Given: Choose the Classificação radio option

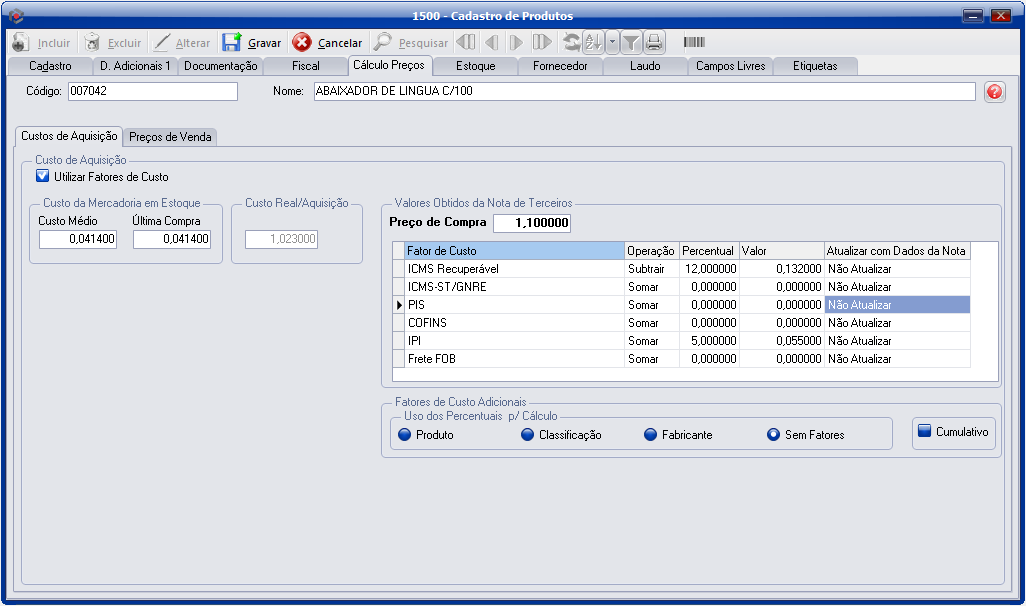Looking at the screenshot, I should [527, 435].
